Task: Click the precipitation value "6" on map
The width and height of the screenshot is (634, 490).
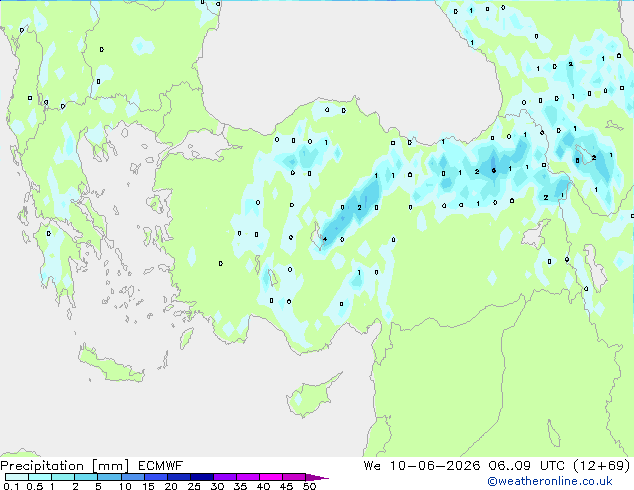Action: (494, 171)
